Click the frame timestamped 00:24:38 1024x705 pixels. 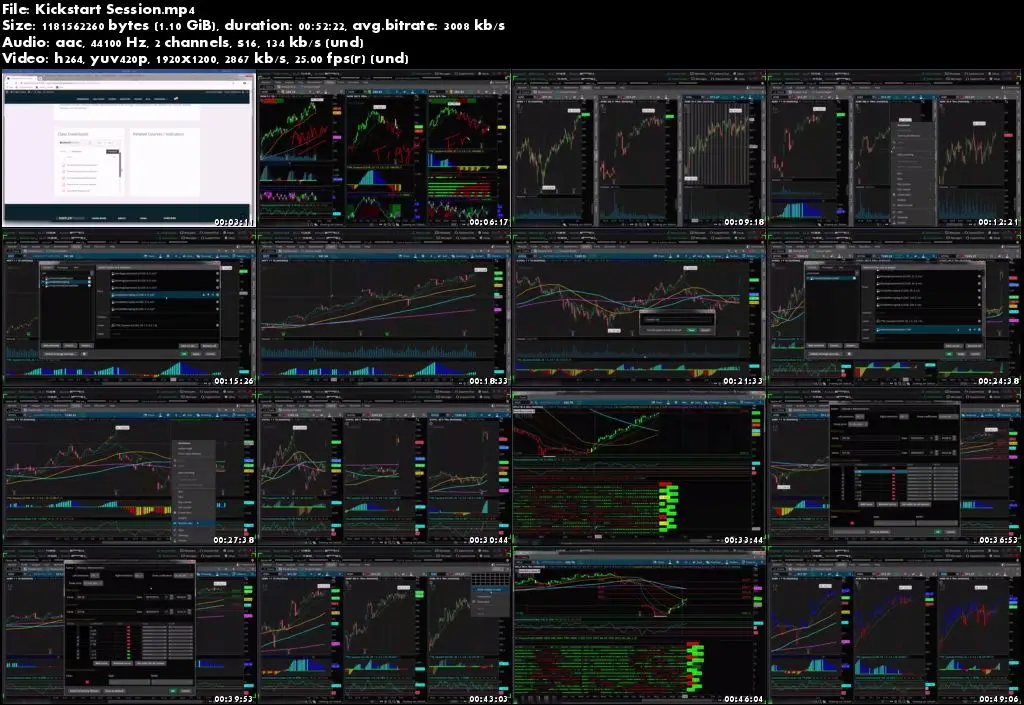coord(894,308)
